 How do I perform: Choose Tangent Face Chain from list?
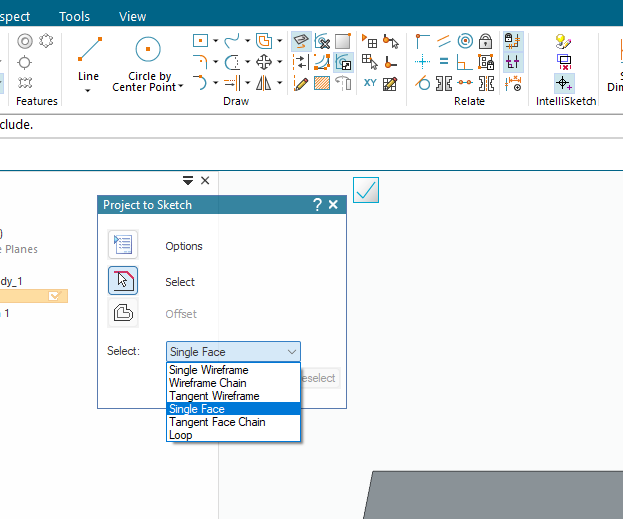tap(217, 422)
